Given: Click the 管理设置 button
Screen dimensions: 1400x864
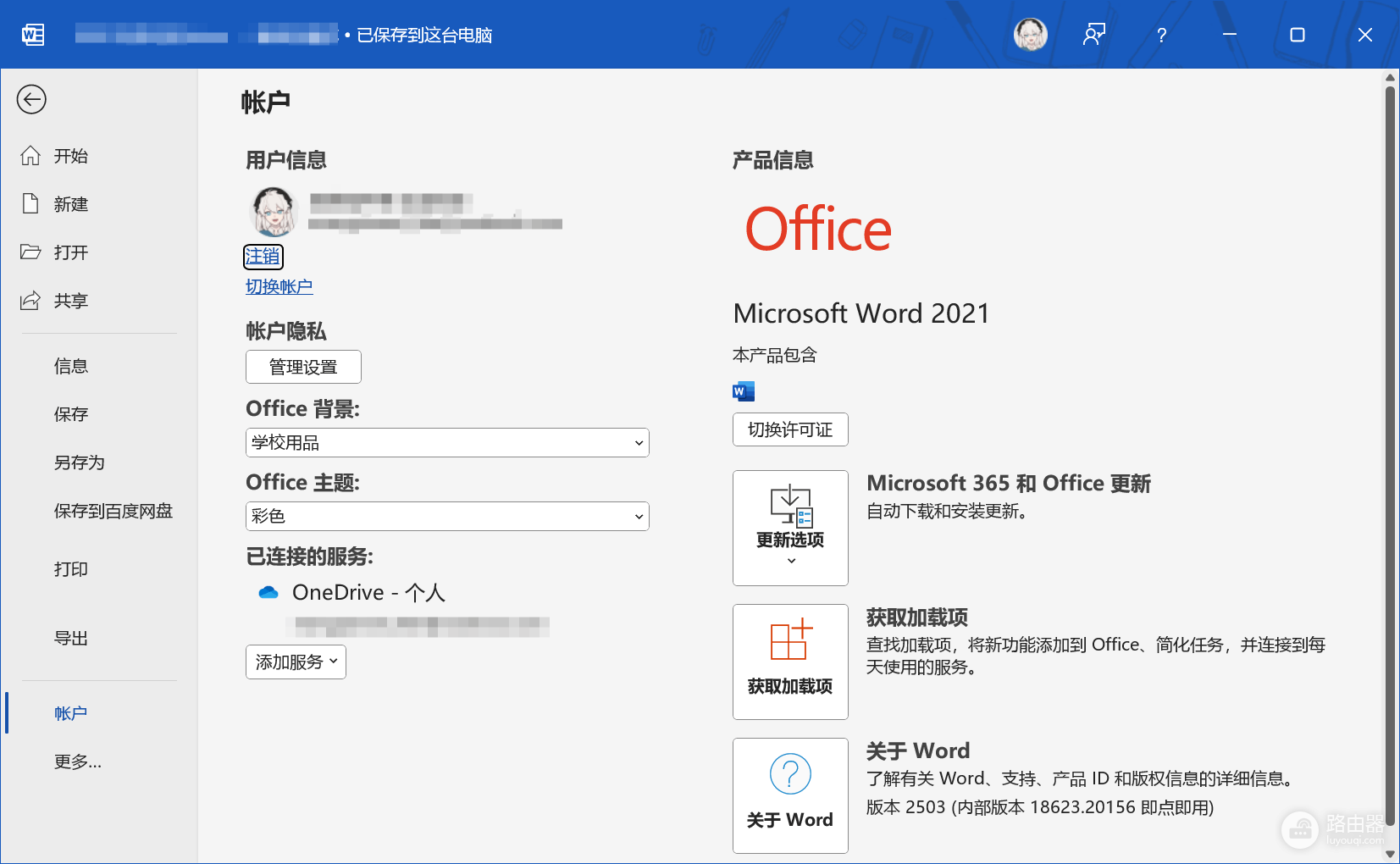Looking at the screenshot, I should [303, 367].
